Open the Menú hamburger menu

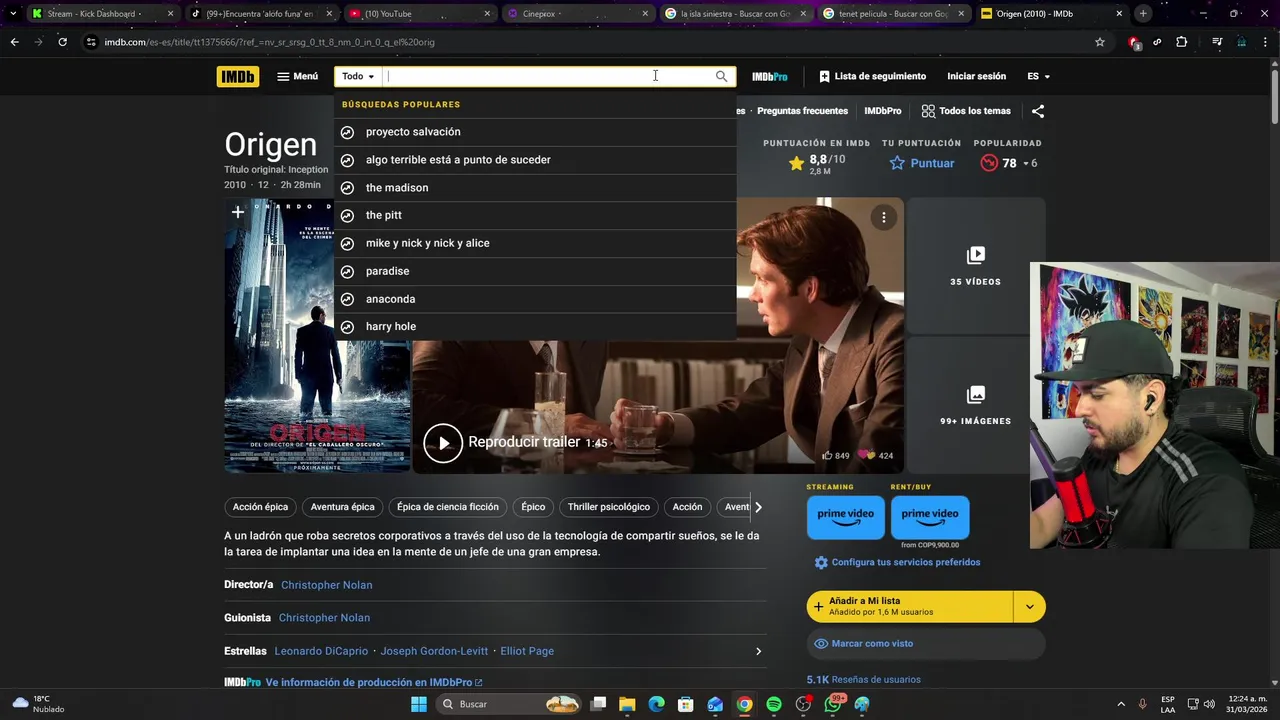point(297,76)
